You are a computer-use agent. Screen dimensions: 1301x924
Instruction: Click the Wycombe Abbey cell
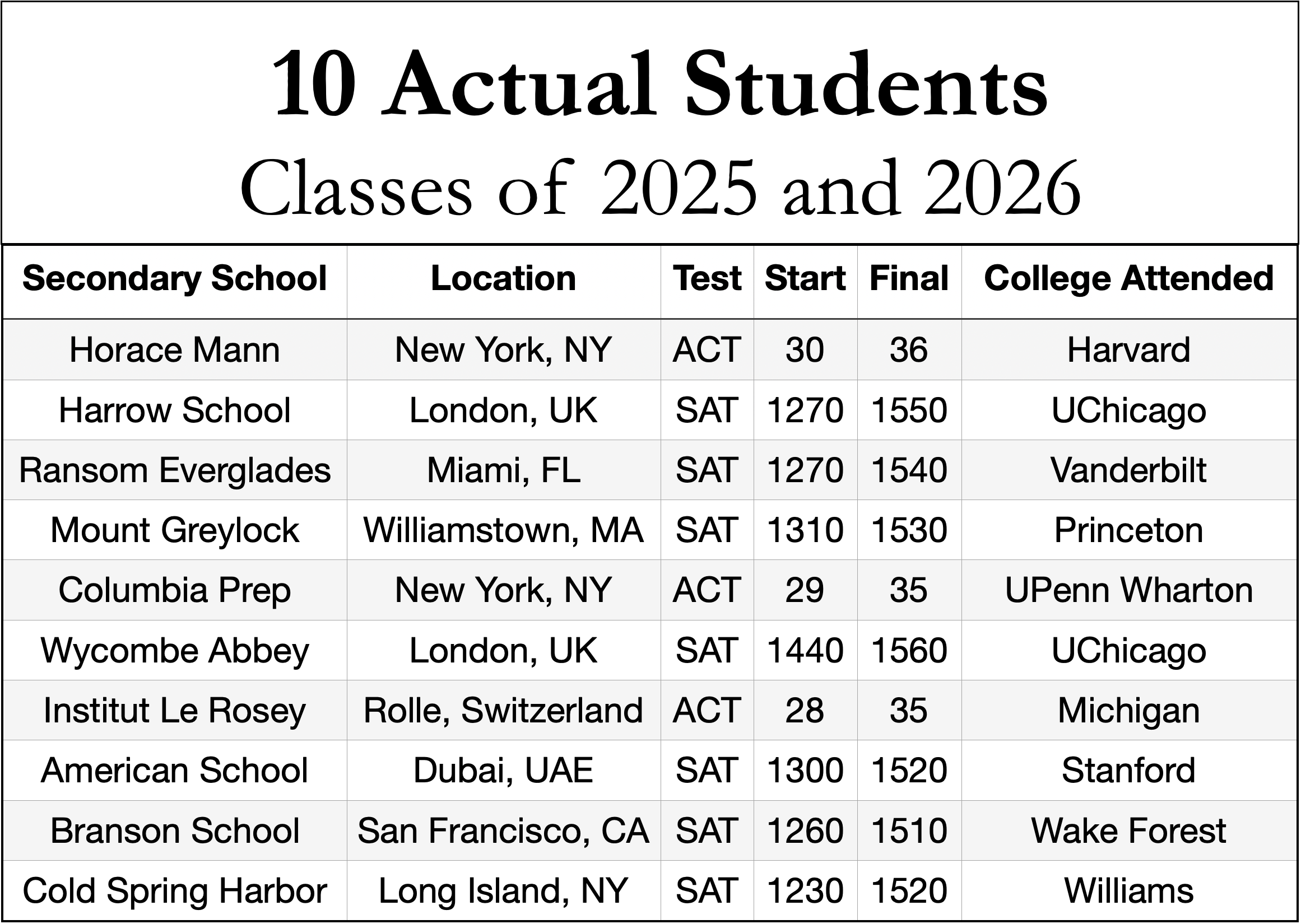(174, 650)
